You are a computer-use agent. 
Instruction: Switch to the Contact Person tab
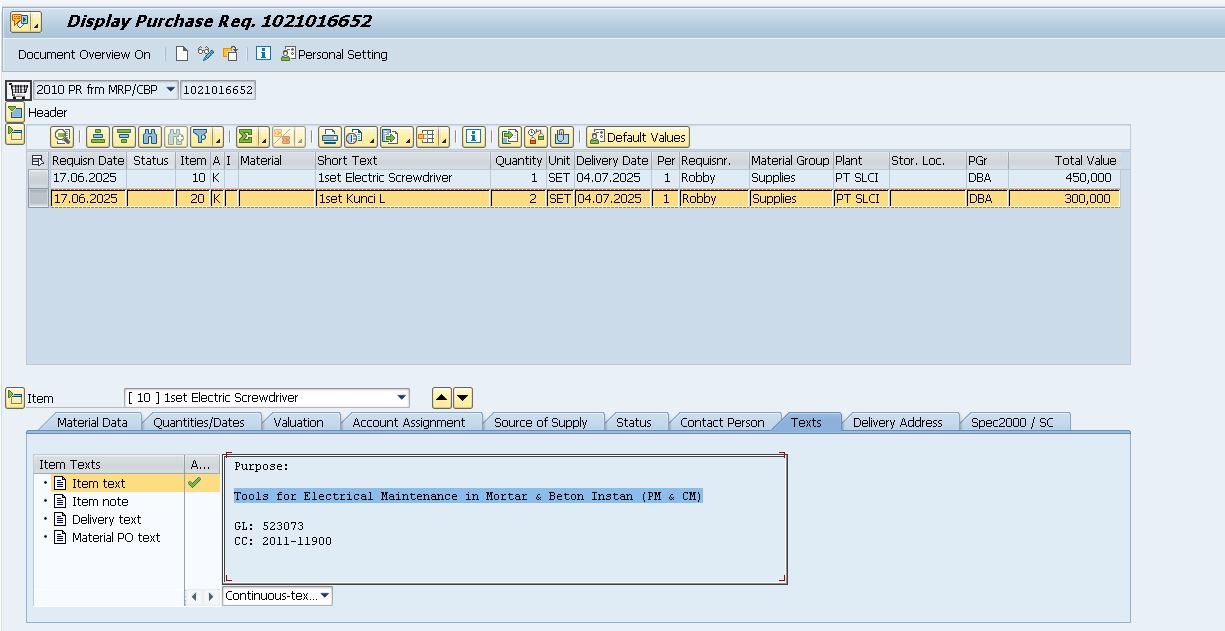(722, 422)
